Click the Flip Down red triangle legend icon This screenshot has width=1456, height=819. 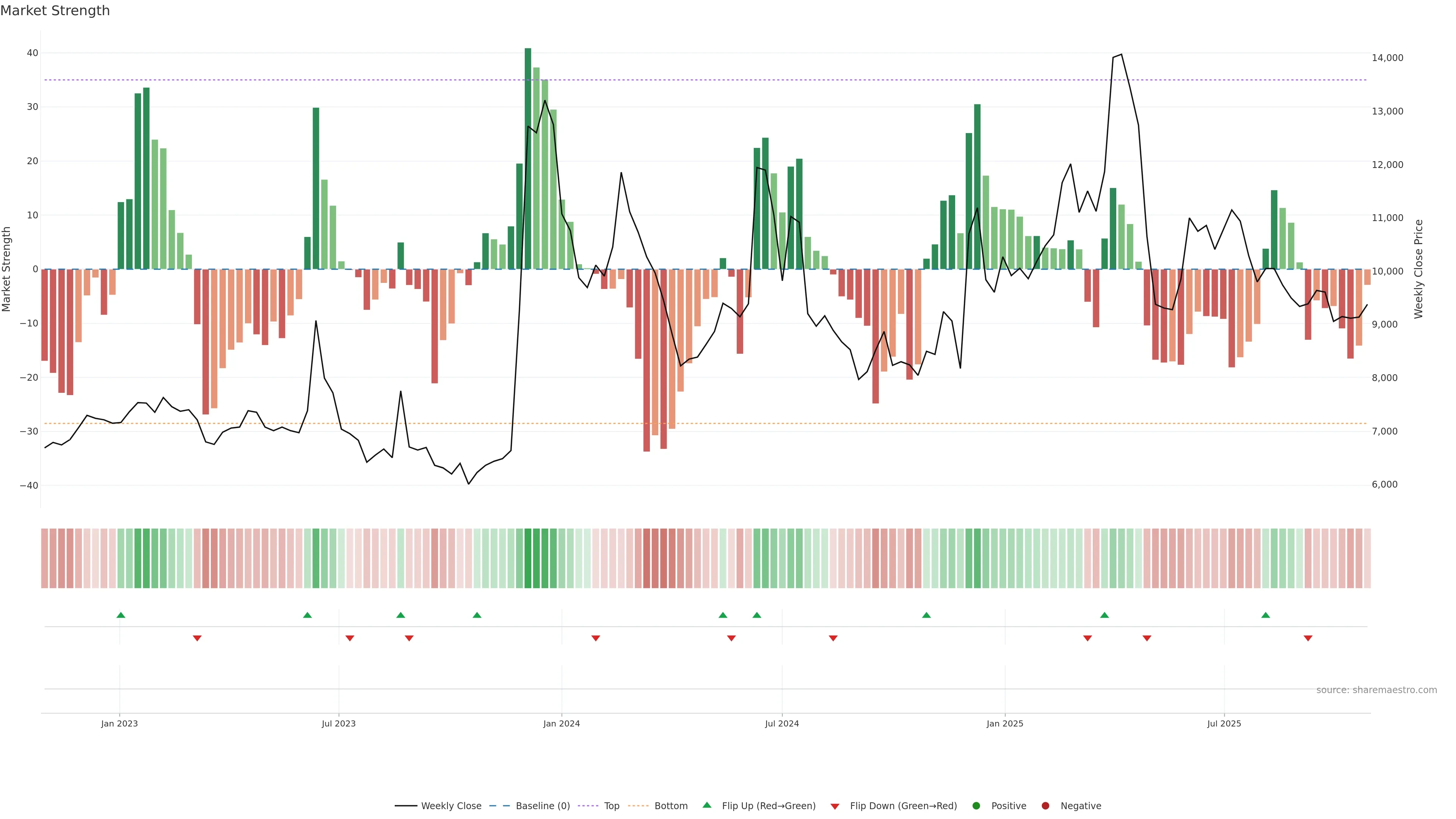point(835,806)
